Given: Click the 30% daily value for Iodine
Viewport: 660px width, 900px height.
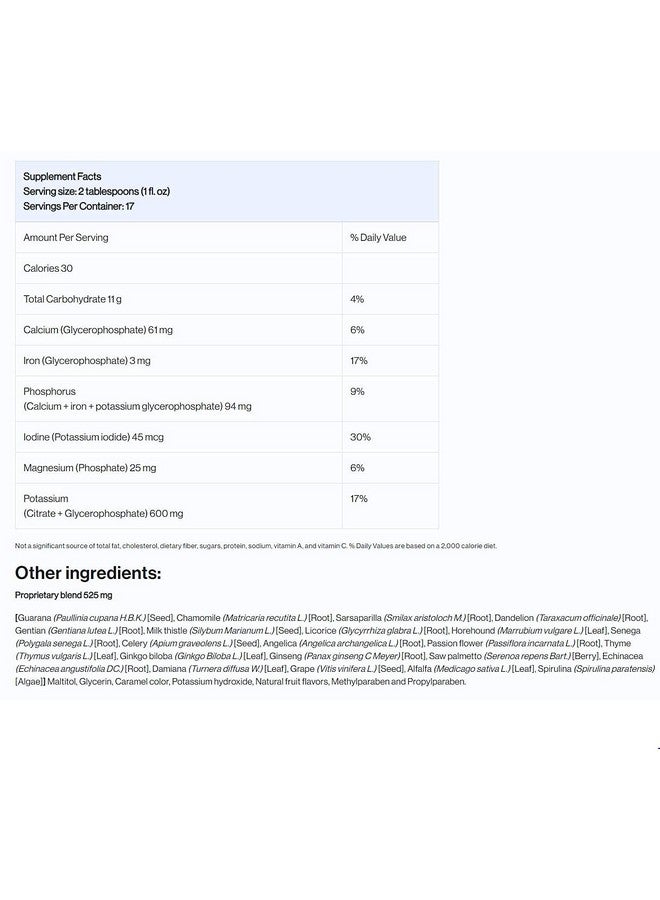Looking at the screenshot, I should [x=360, y=437].
